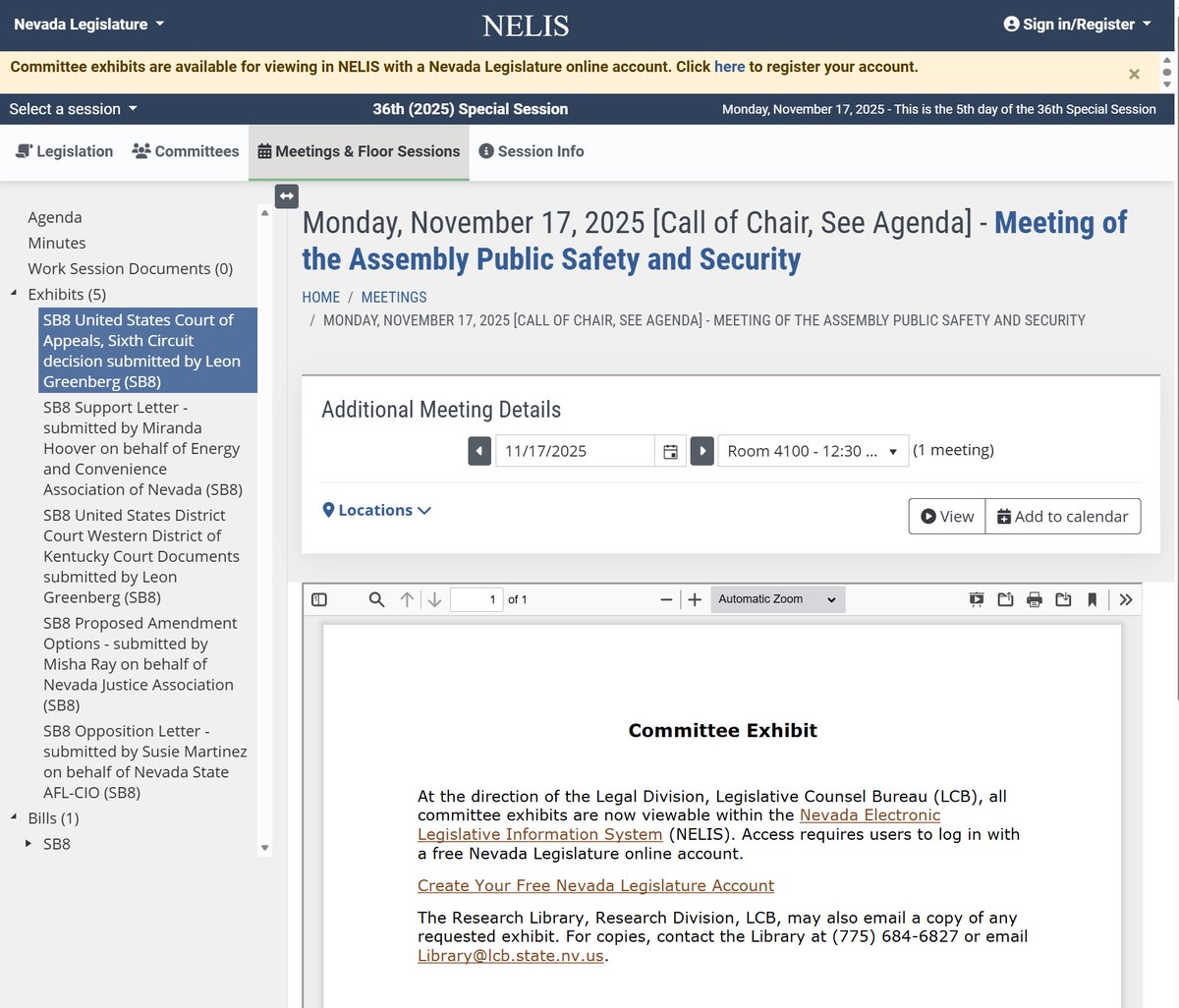Zoom out of the PDF document
Image resolution: width=1179 pixels, height=1008 pixels.
pyautogui.click(x=666, y=599)
